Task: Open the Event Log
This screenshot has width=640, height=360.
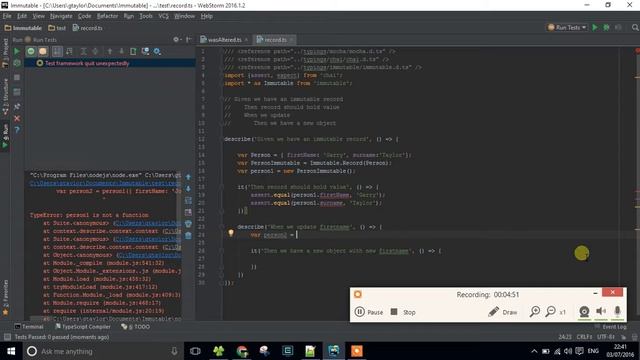Action: coord(611,327)
